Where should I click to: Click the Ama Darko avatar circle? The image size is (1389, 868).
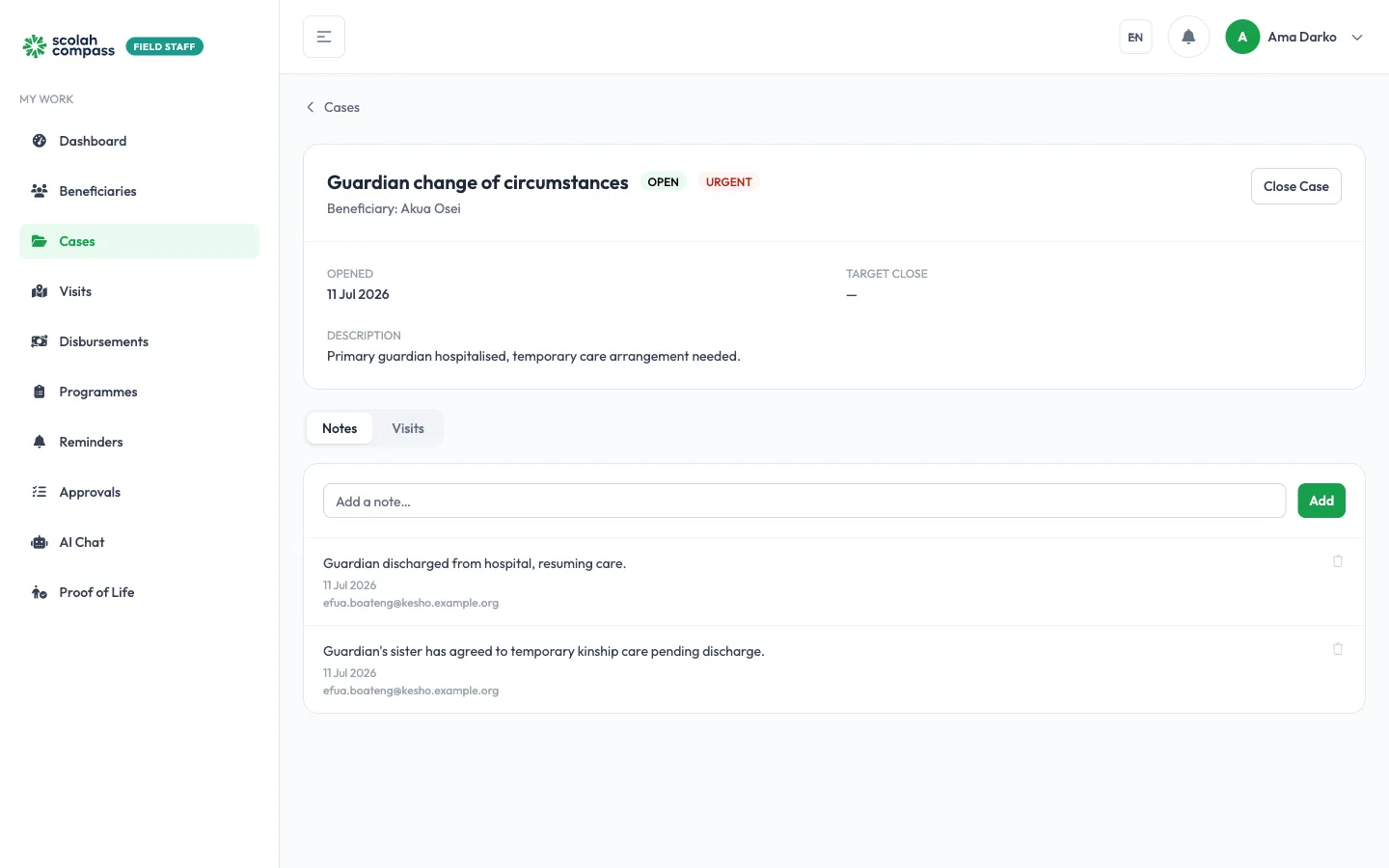pyautogui.click(x=1242, y=37)
